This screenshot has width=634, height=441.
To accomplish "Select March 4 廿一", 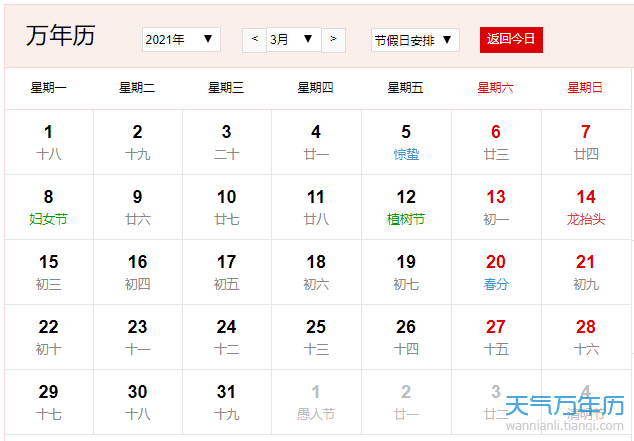I will click(317, 142).
